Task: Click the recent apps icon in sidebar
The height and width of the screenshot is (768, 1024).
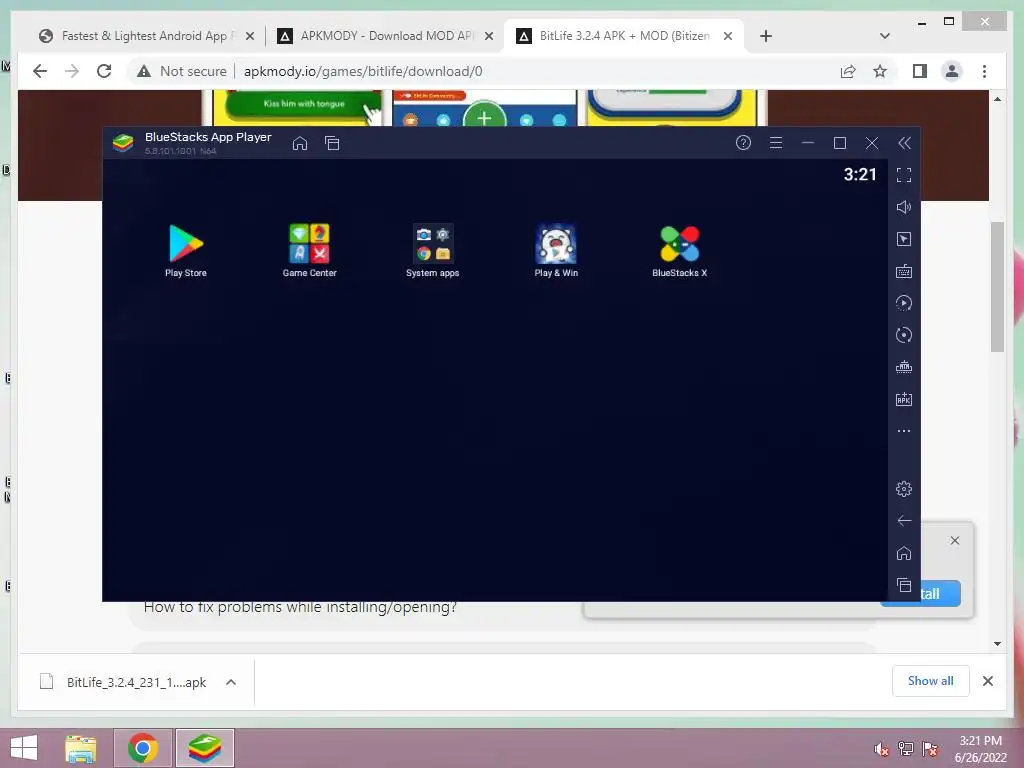Action: (904, 585)
